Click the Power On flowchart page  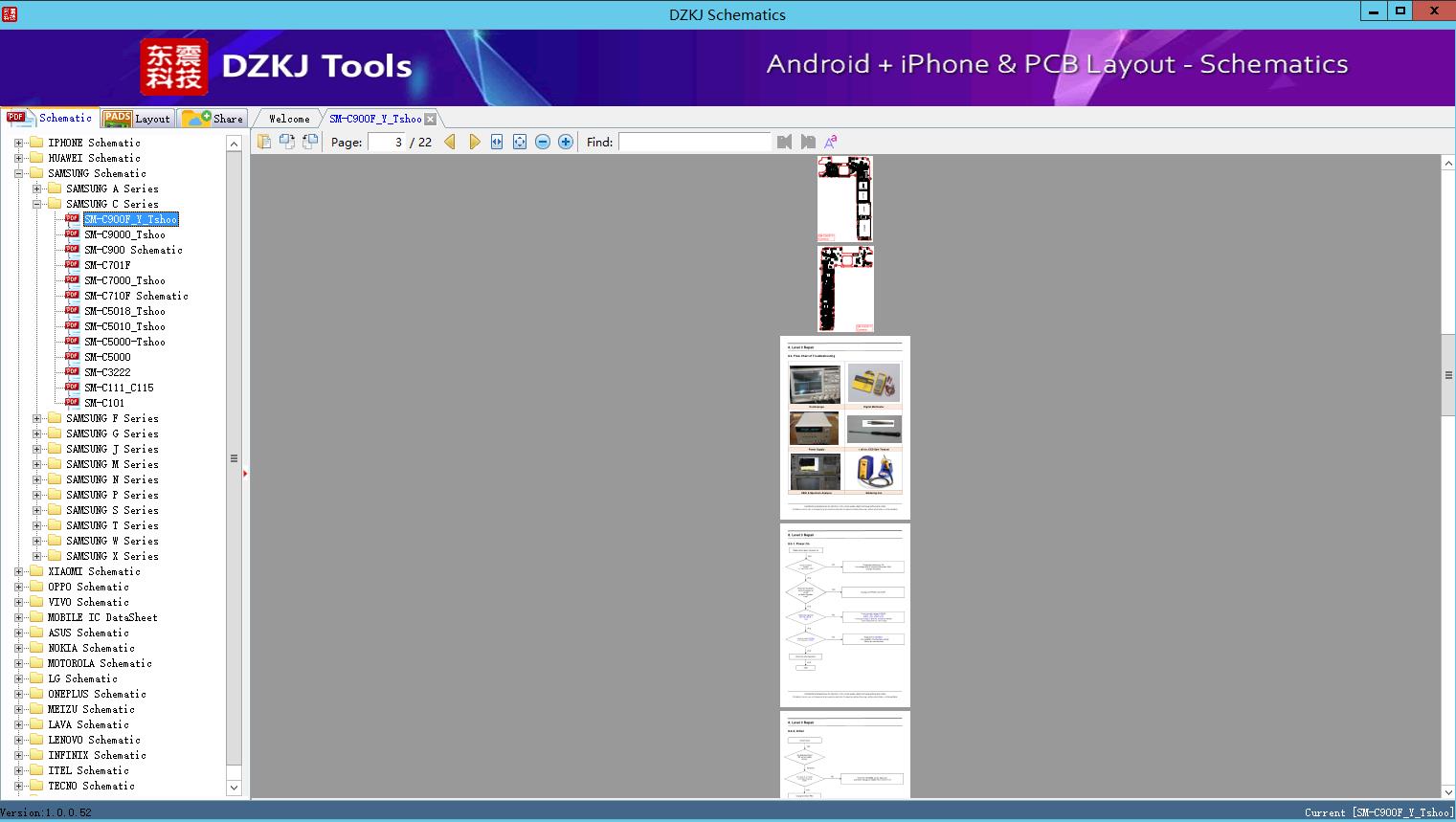pos(845,615)
